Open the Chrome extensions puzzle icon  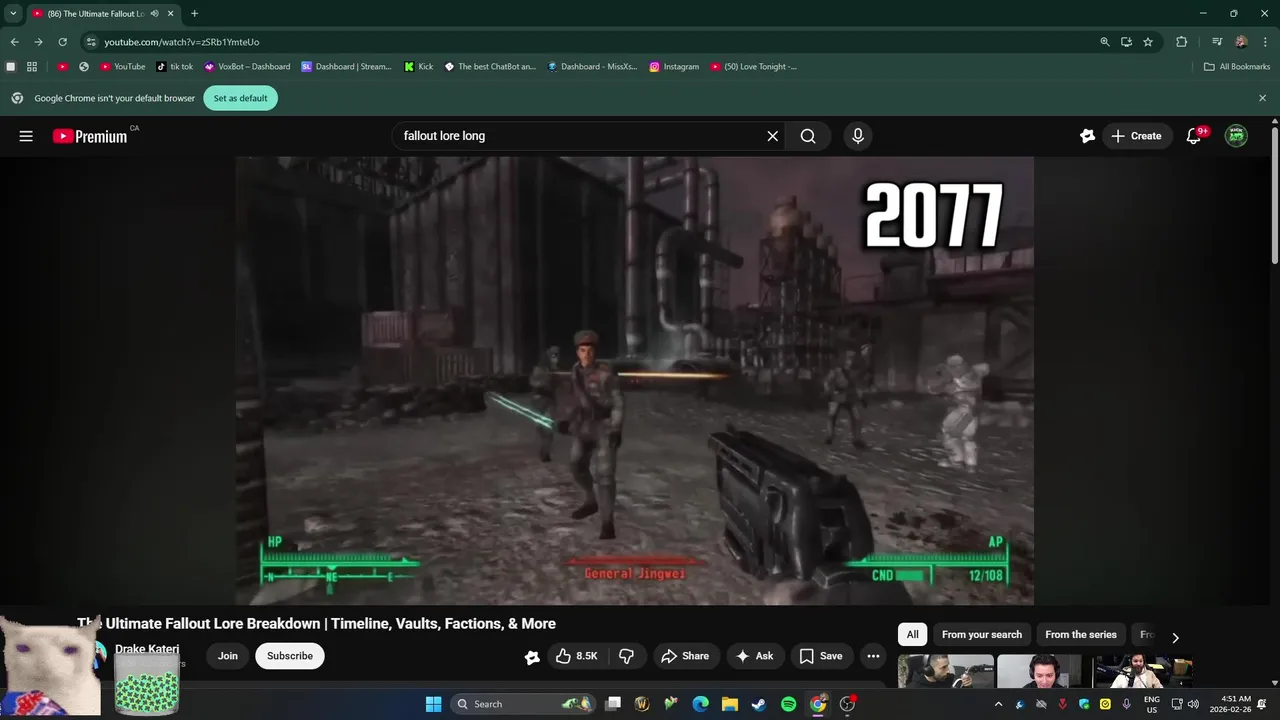click(x=1182, y=42)
